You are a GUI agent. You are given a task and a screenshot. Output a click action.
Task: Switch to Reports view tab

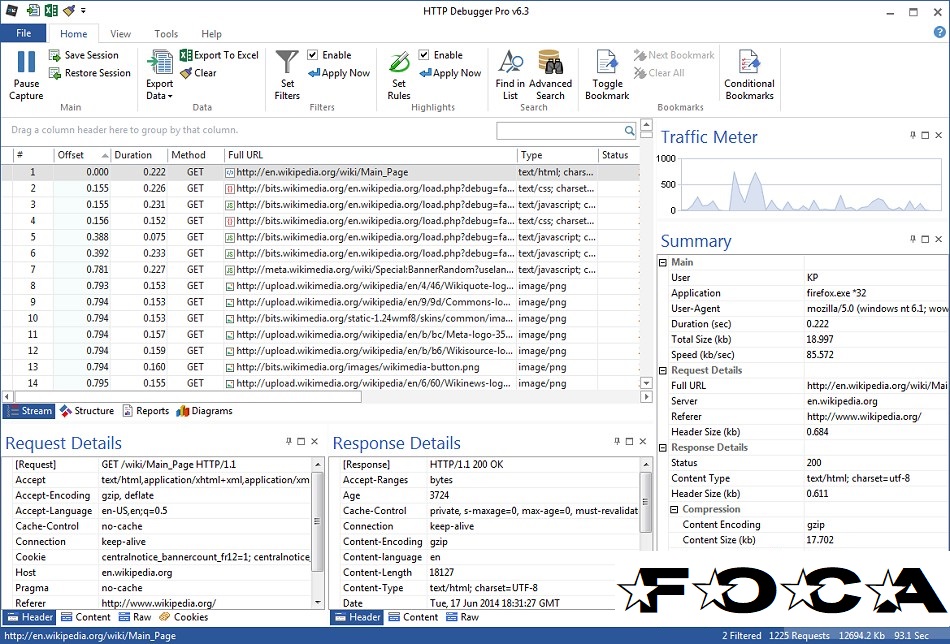pyautogui.click(x=146, y=411)
